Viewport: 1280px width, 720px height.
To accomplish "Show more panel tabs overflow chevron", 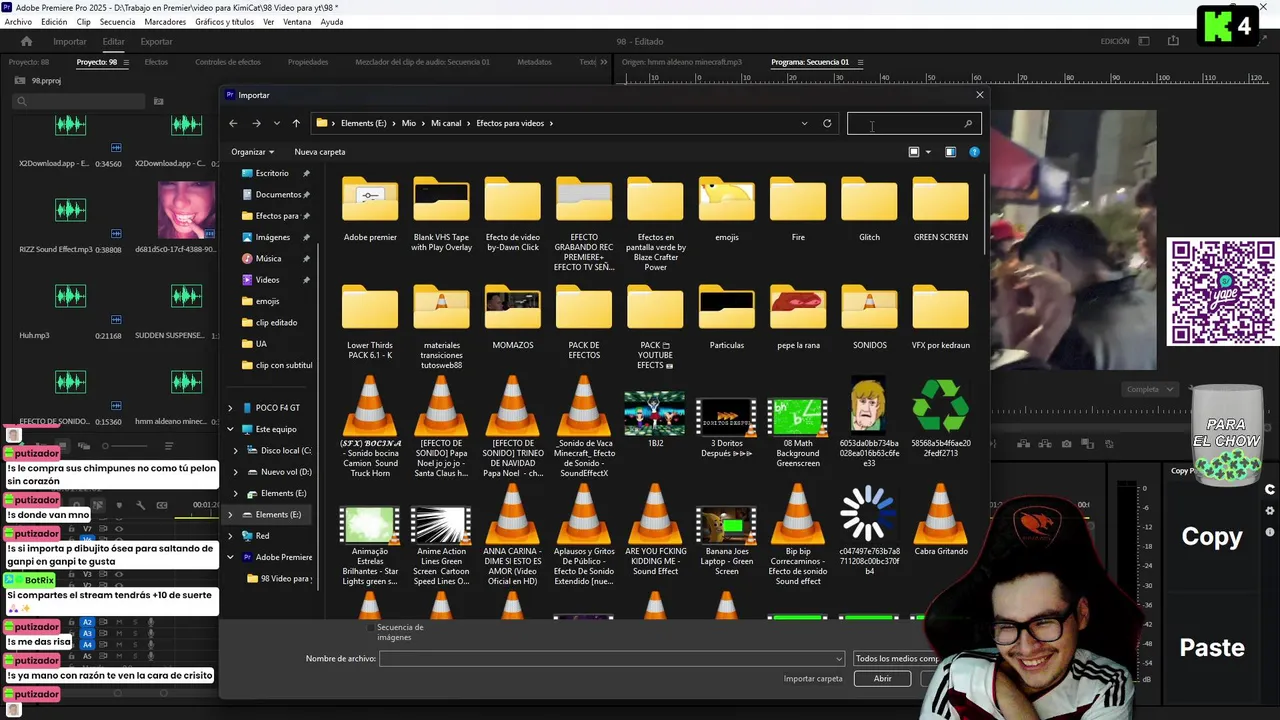I will click(604, 62).
